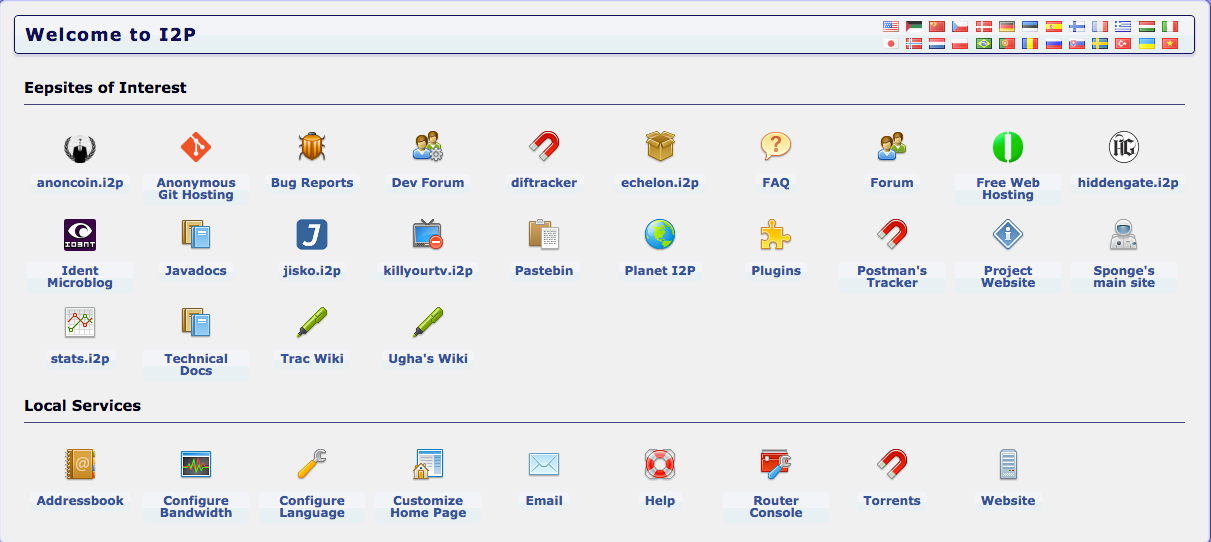Choose the Swedish flag
The image size is (1211, 542).
coord(1100,44)
